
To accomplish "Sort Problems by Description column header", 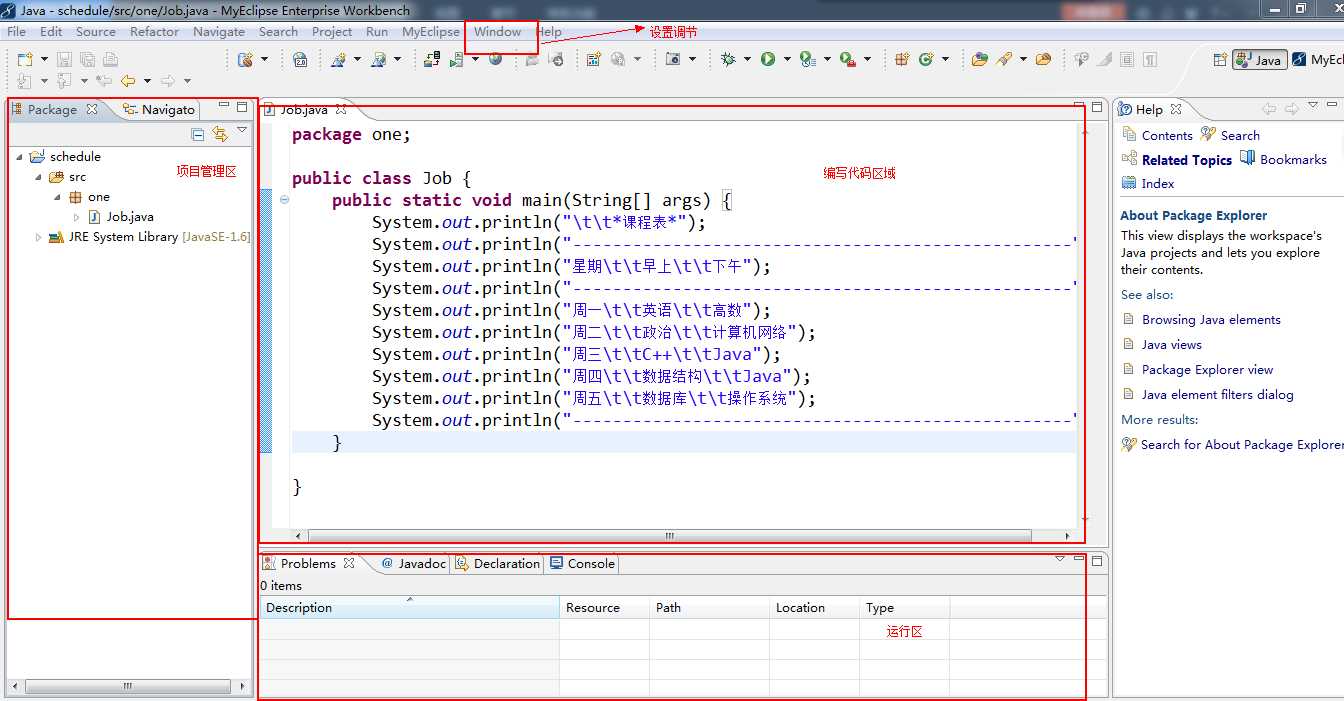I will click(409, 607).
